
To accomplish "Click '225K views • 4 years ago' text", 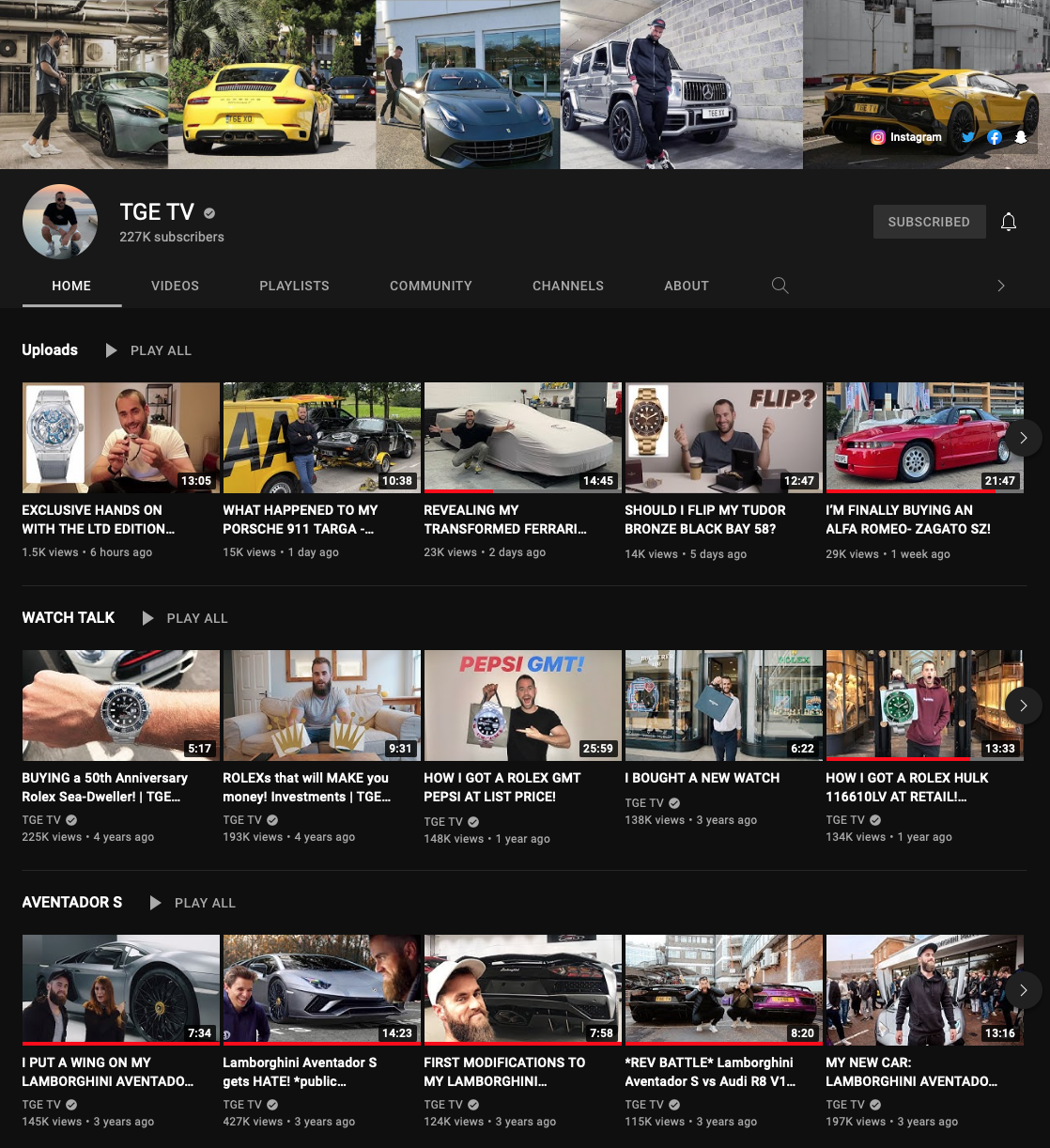I will pos(88,837).
